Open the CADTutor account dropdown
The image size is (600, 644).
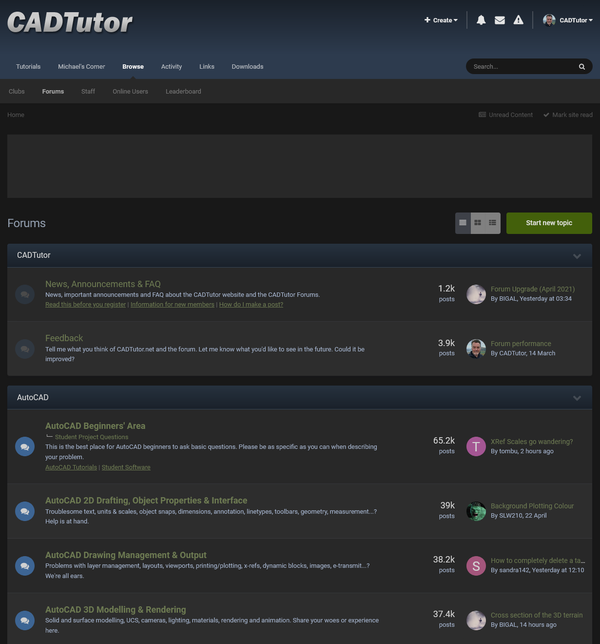(x=576, y=20)
